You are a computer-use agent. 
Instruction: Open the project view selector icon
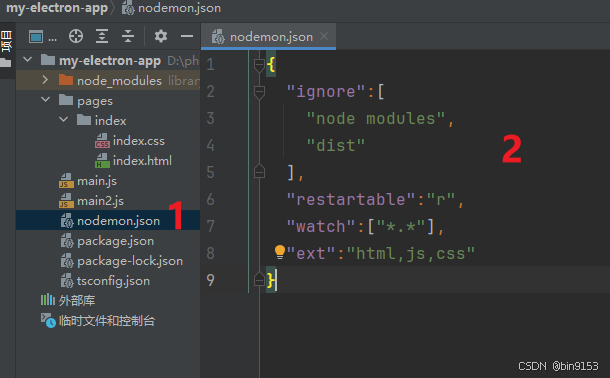pos(36,37)
